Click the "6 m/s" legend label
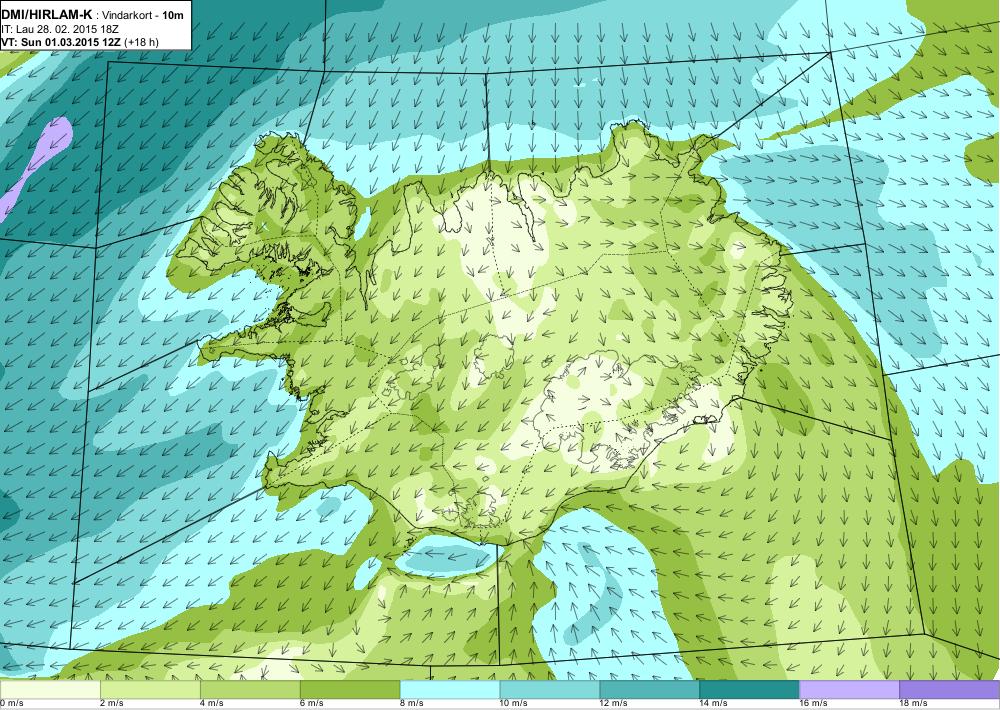1000x710 pixels. [x=312, y=704]
